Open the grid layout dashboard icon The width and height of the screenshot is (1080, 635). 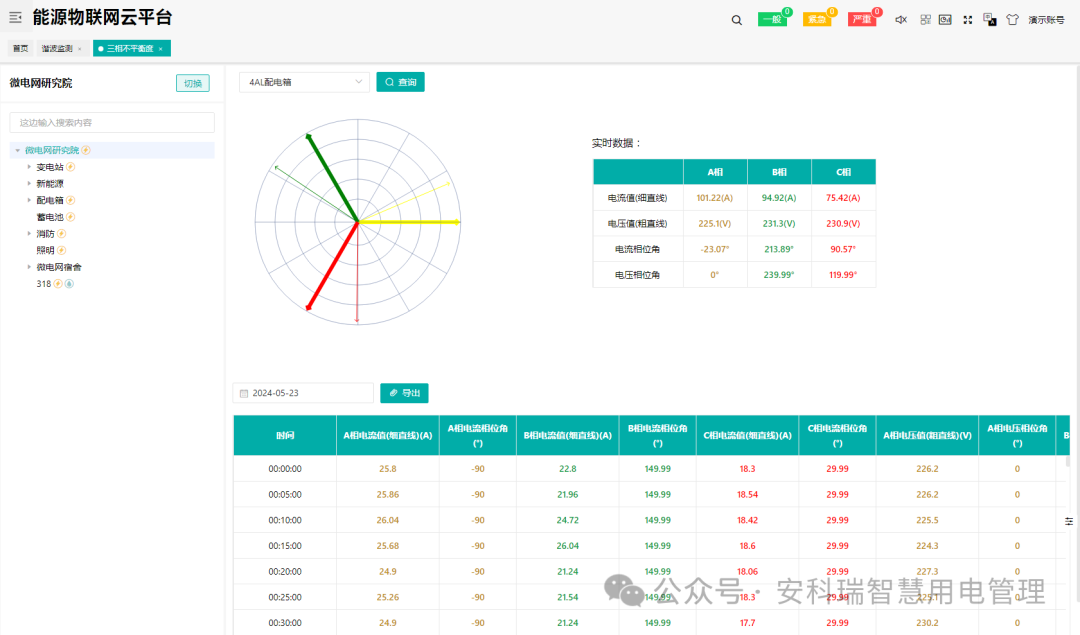click(925, 20)
